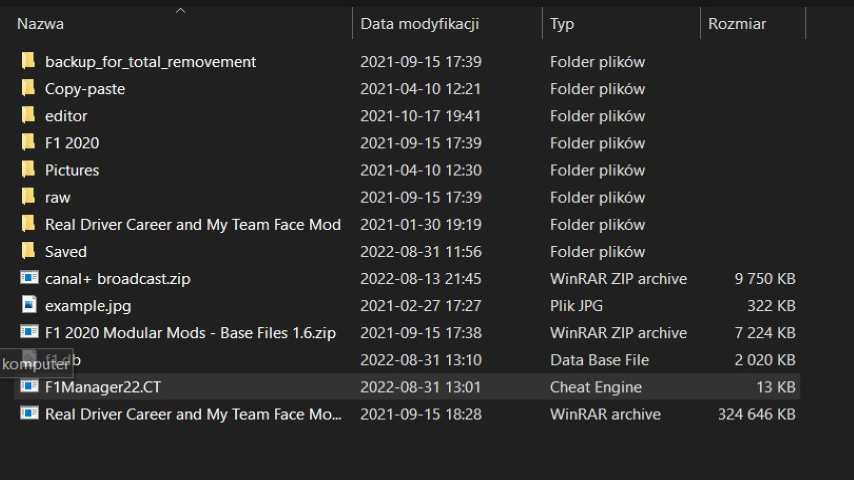
Task: Select the raw folder name
Action: [58, 197]
